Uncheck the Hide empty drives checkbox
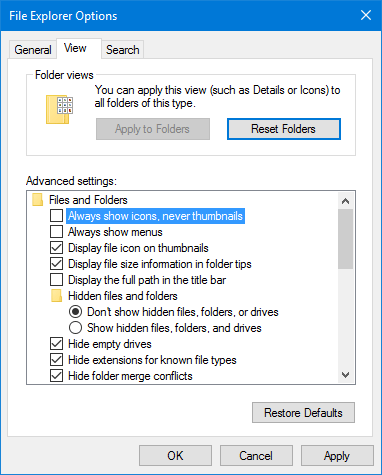The image size is (382, 475). coord(57,344)
